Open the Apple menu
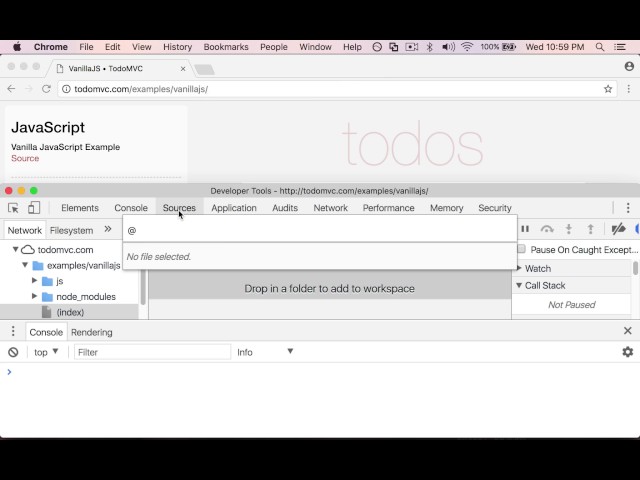 (x=17, y=47)
